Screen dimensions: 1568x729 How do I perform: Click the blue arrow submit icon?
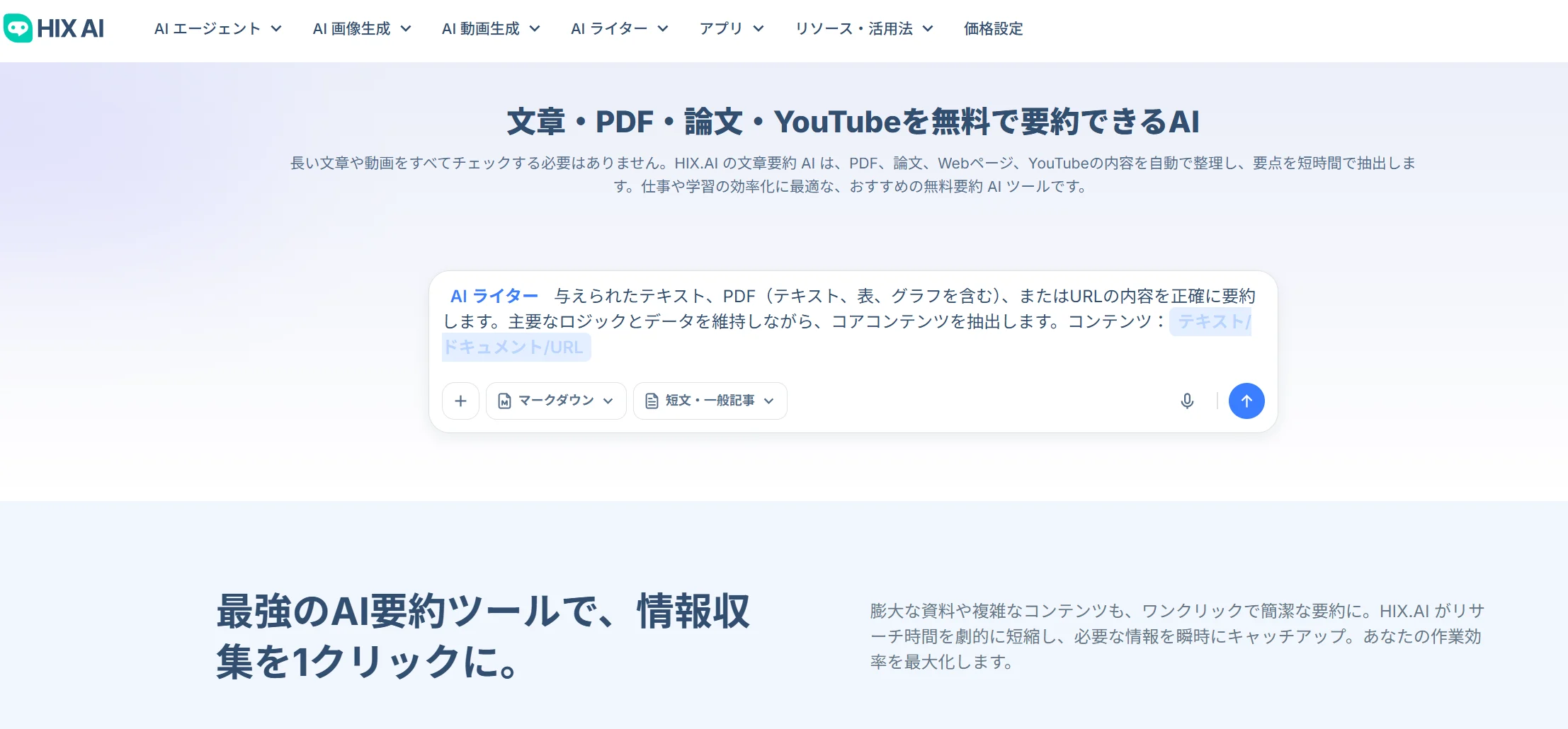pos(1246,401)
